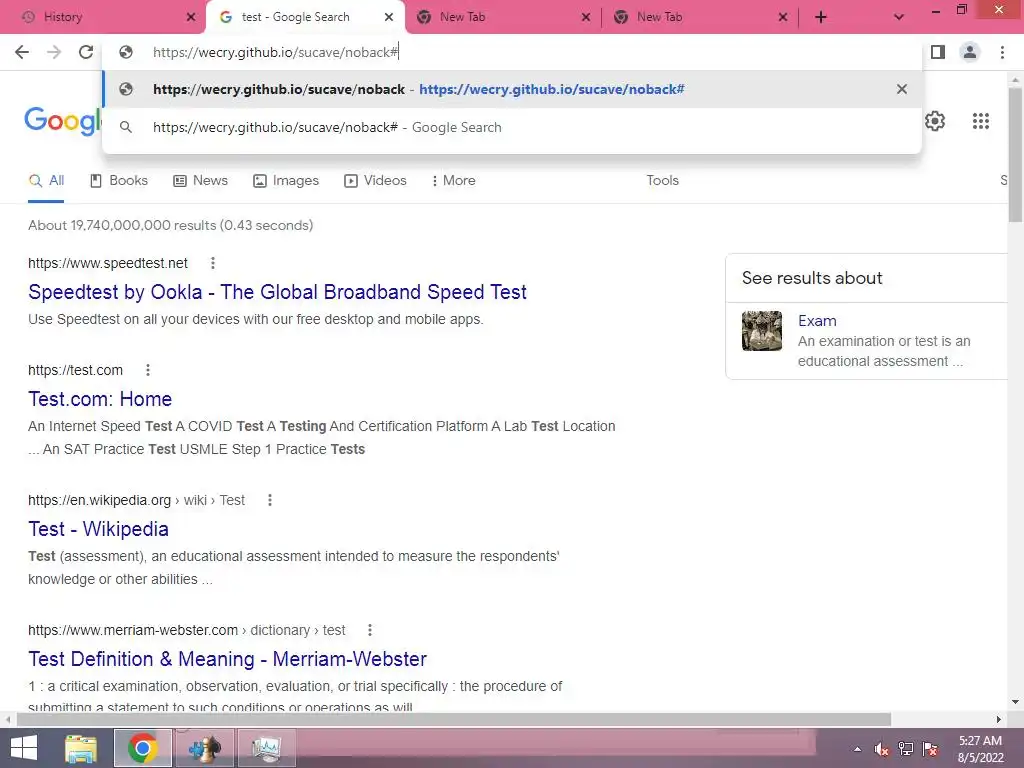Close the second New Tab

[x=782, y=17]
